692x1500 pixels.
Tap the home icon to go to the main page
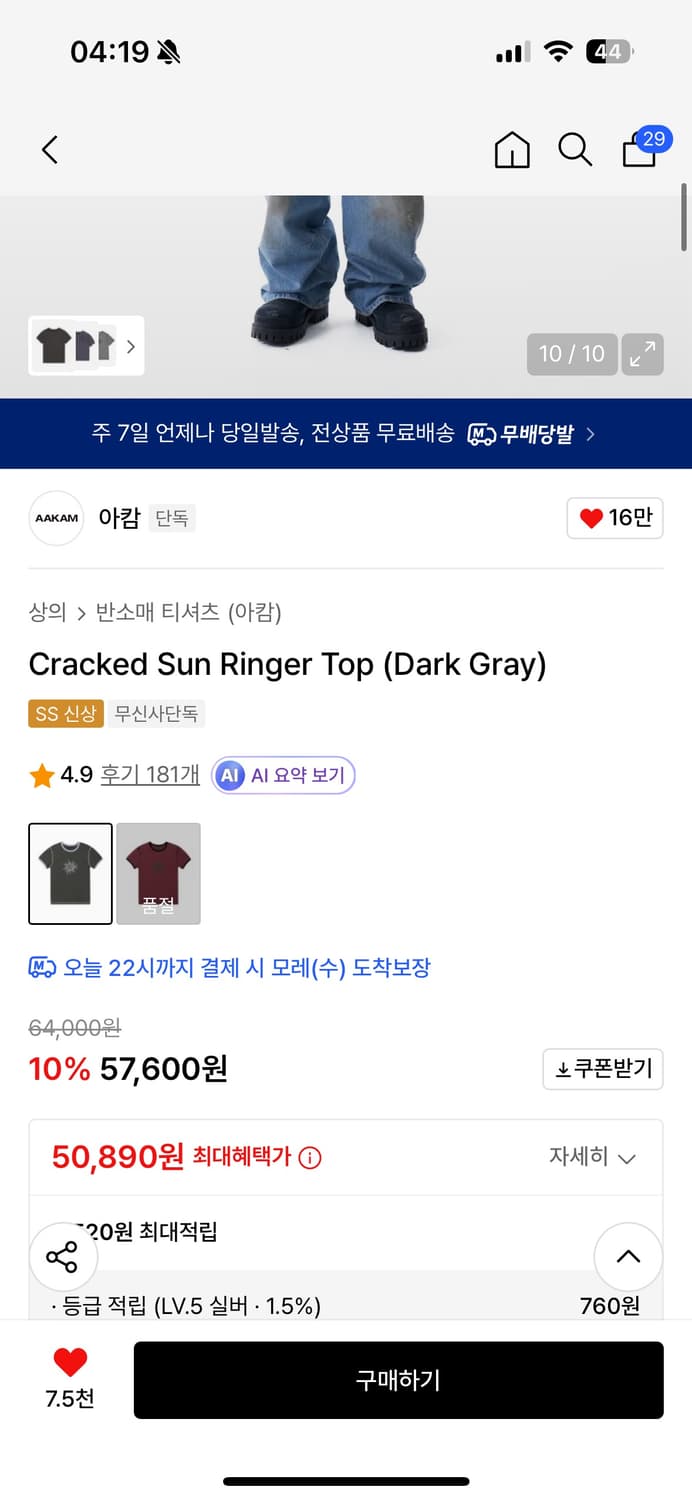click(x=511, y=149)
